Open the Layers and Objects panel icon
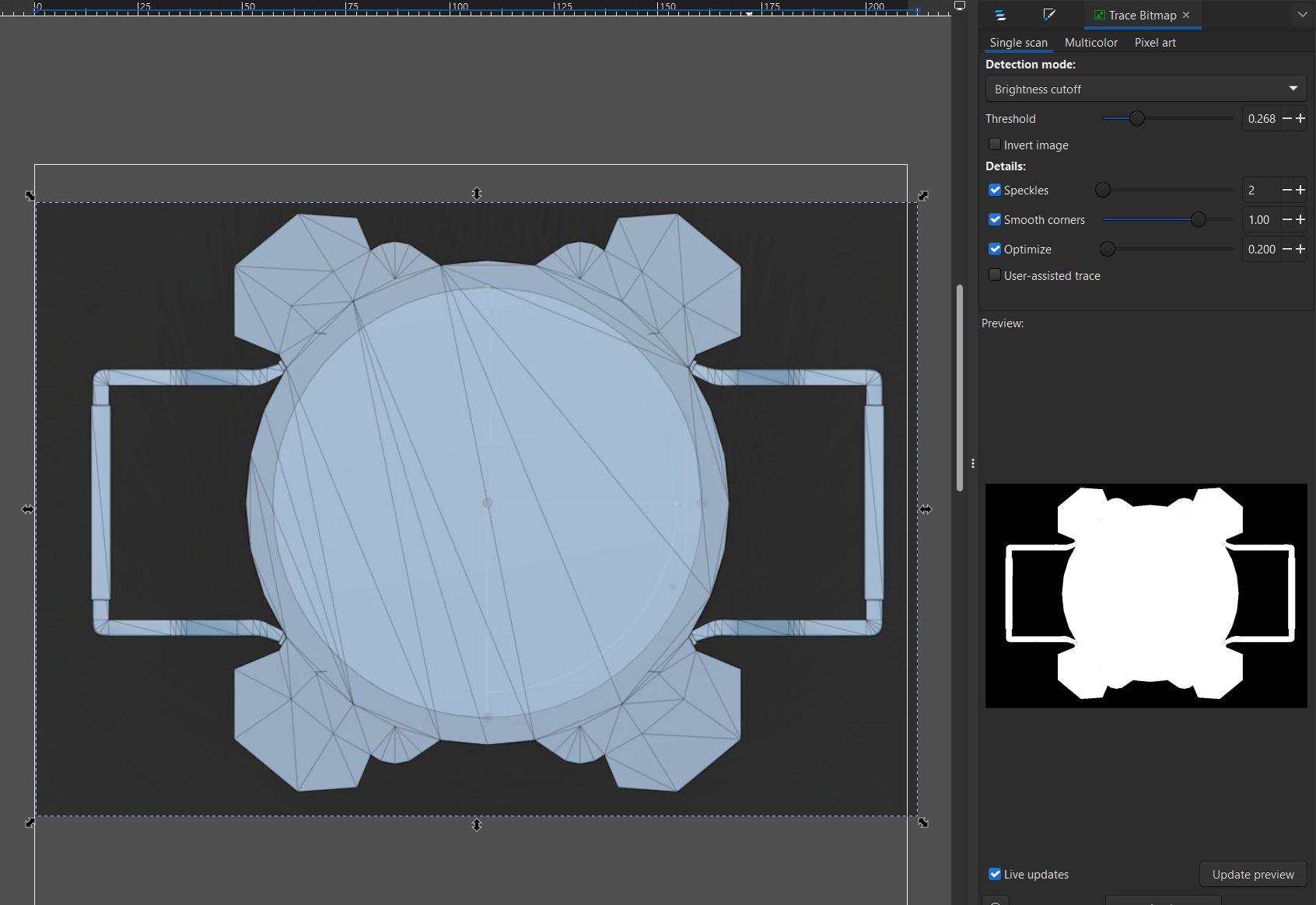The height and width of the screenshot is (905, 1316). pyautogui.click(x=1000, y=15)
